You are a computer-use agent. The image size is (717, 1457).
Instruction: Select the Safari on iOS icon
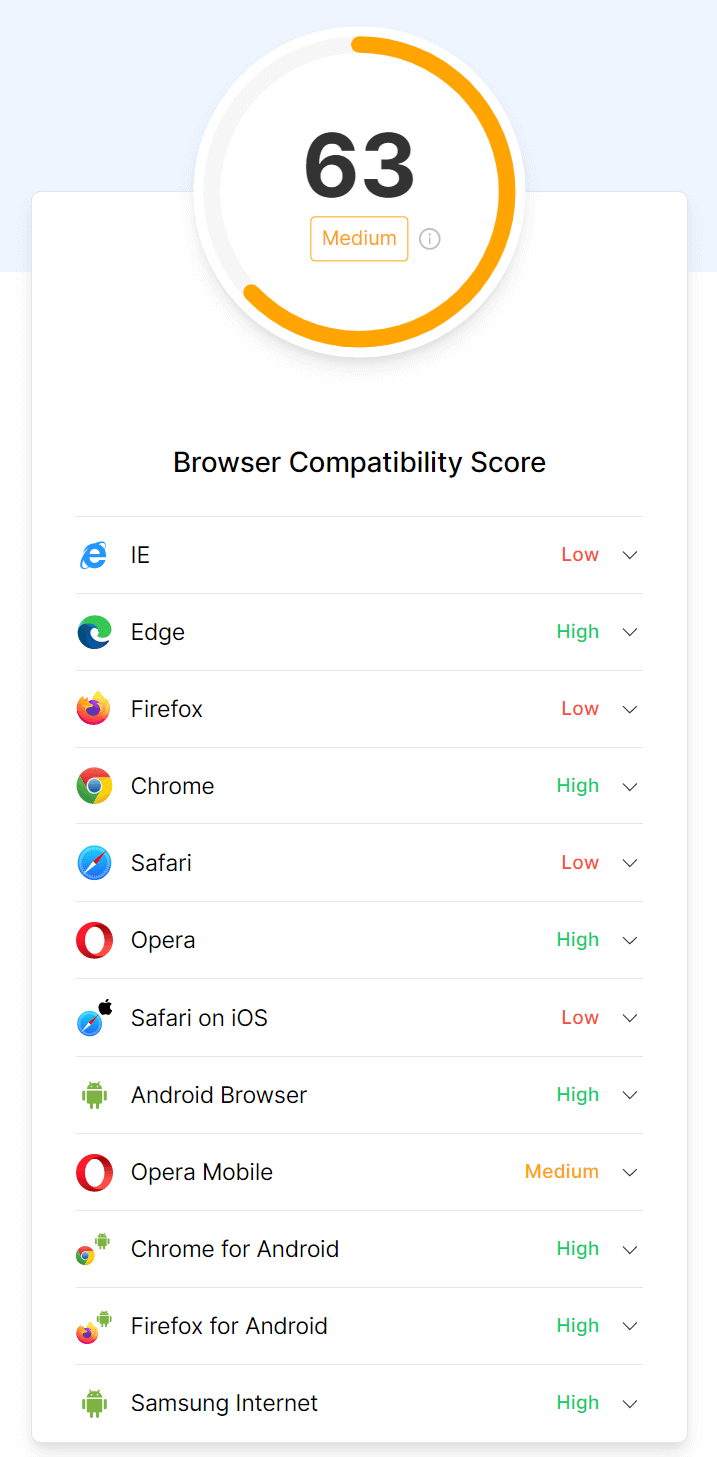95,1017
